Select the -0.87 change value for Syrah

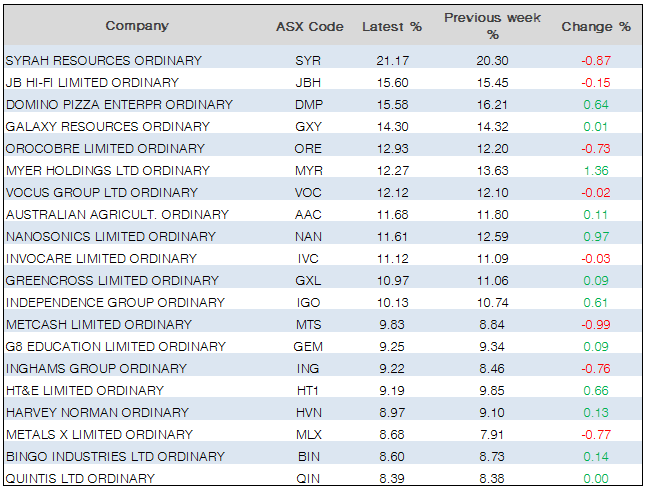point(594,61)
